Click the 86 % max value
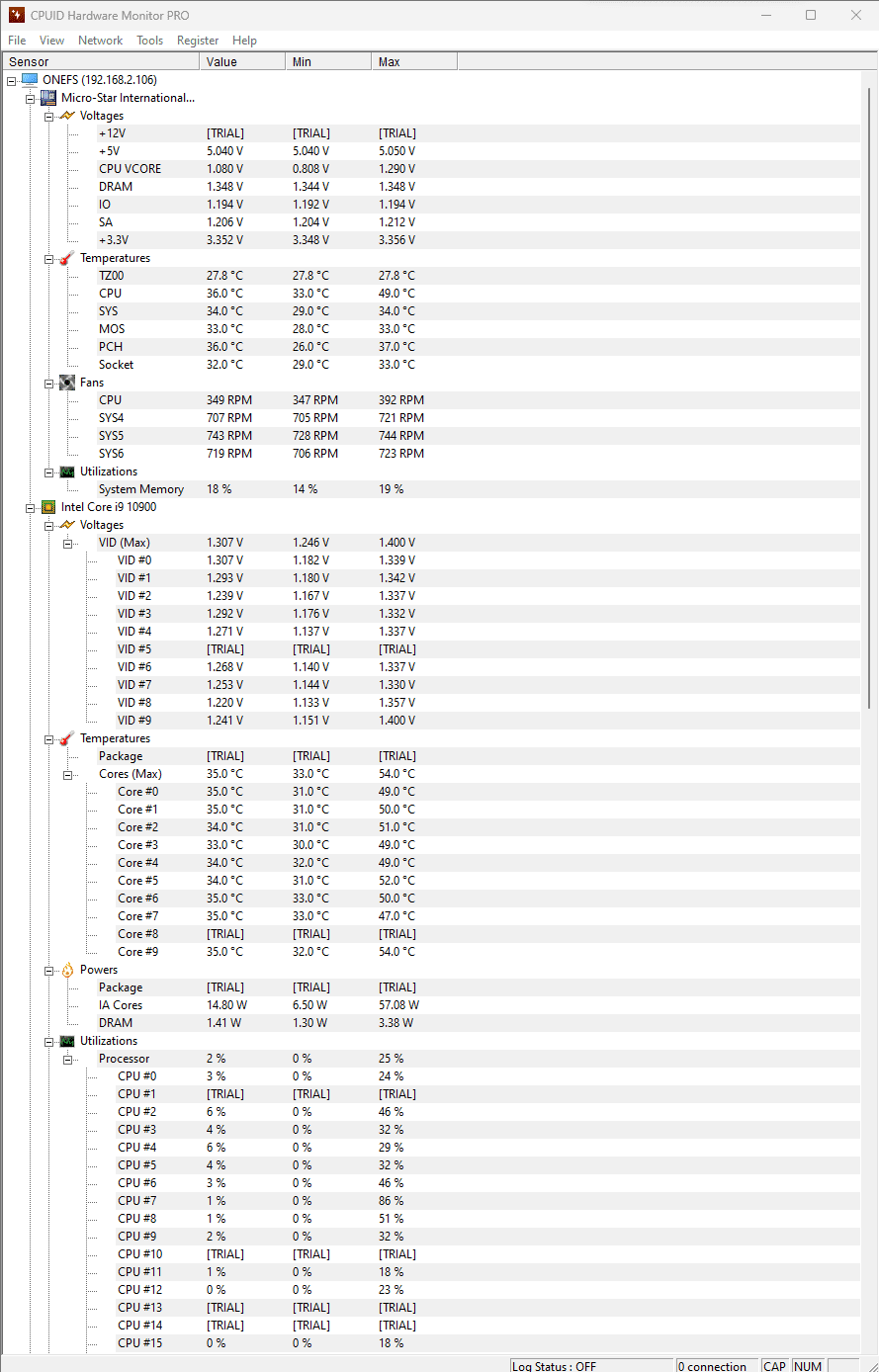Image resolution: width=879 pixels, height=1372 pixels. point(391,1201)
